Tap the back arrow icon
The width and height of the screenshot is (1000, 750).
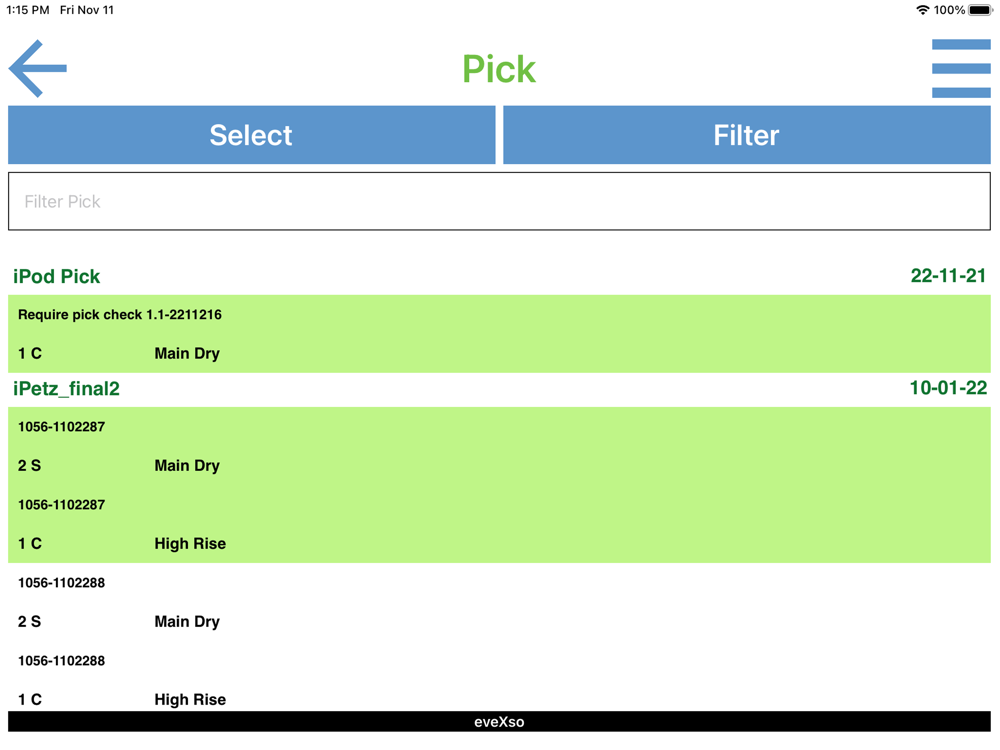(38, 68)
